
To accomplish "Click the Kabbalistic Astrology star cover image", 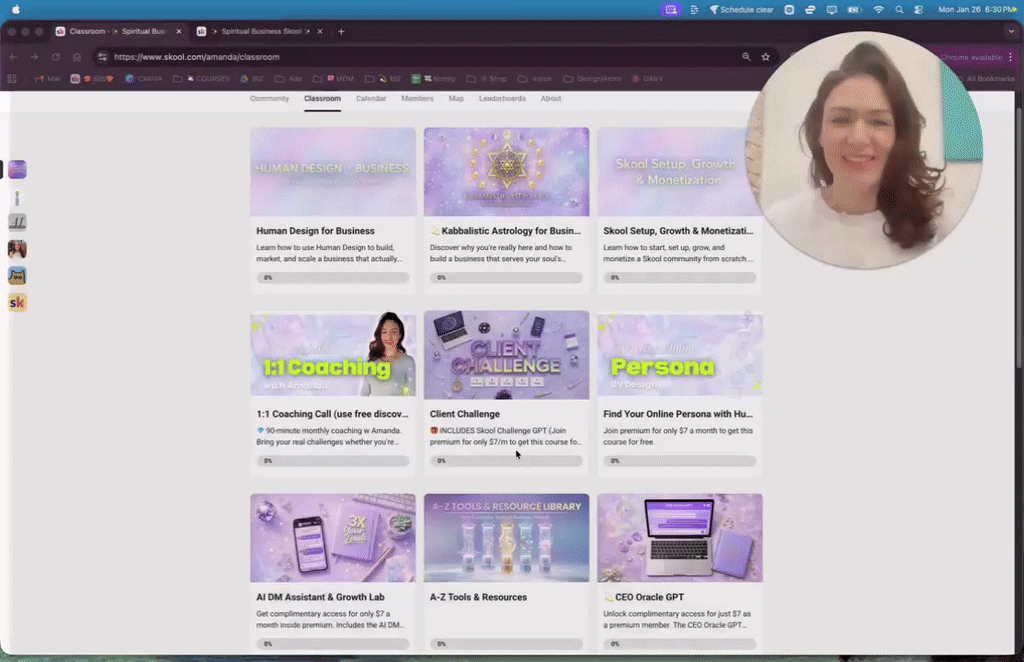I will [x=506, y=172].
